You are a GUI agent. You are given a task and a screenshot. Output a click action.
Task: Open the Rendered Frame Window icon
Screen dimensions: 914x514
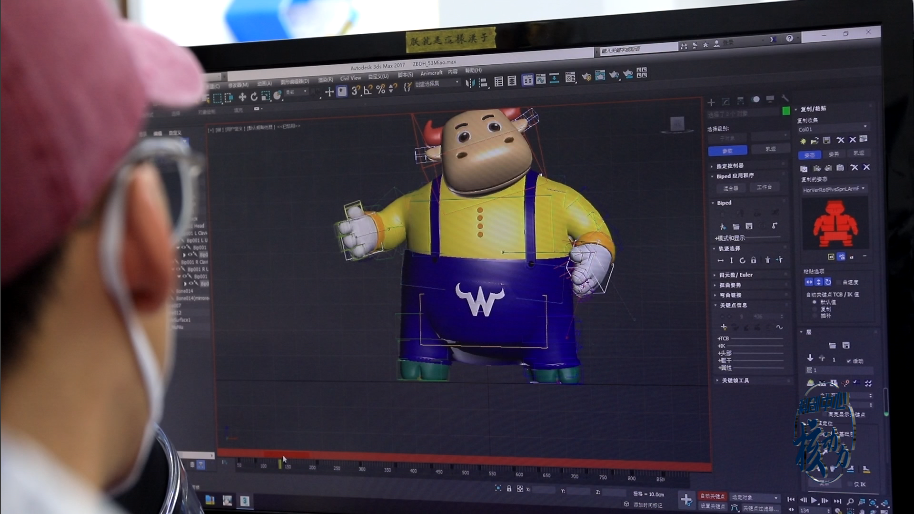(x=600, y=76)
